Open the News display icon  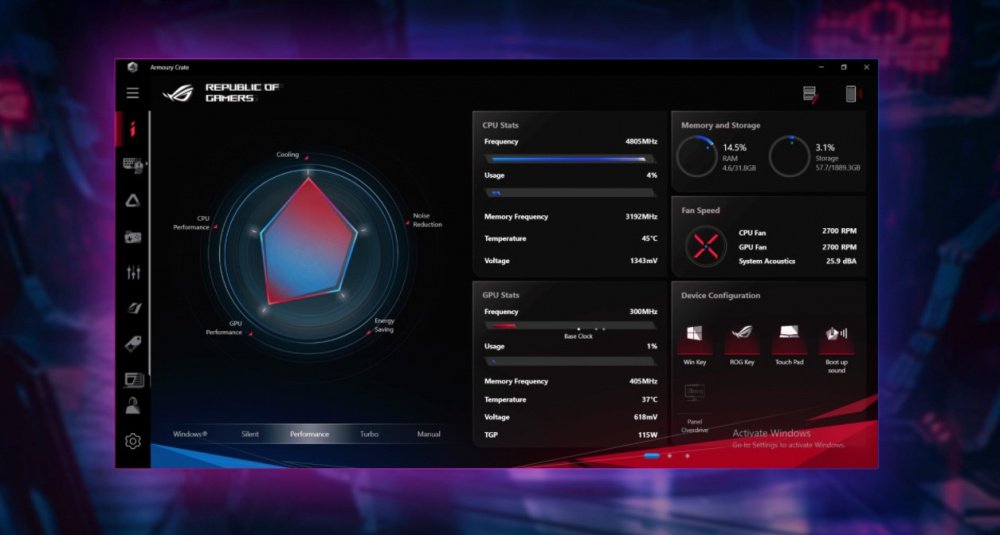click(x=133, y=380)
